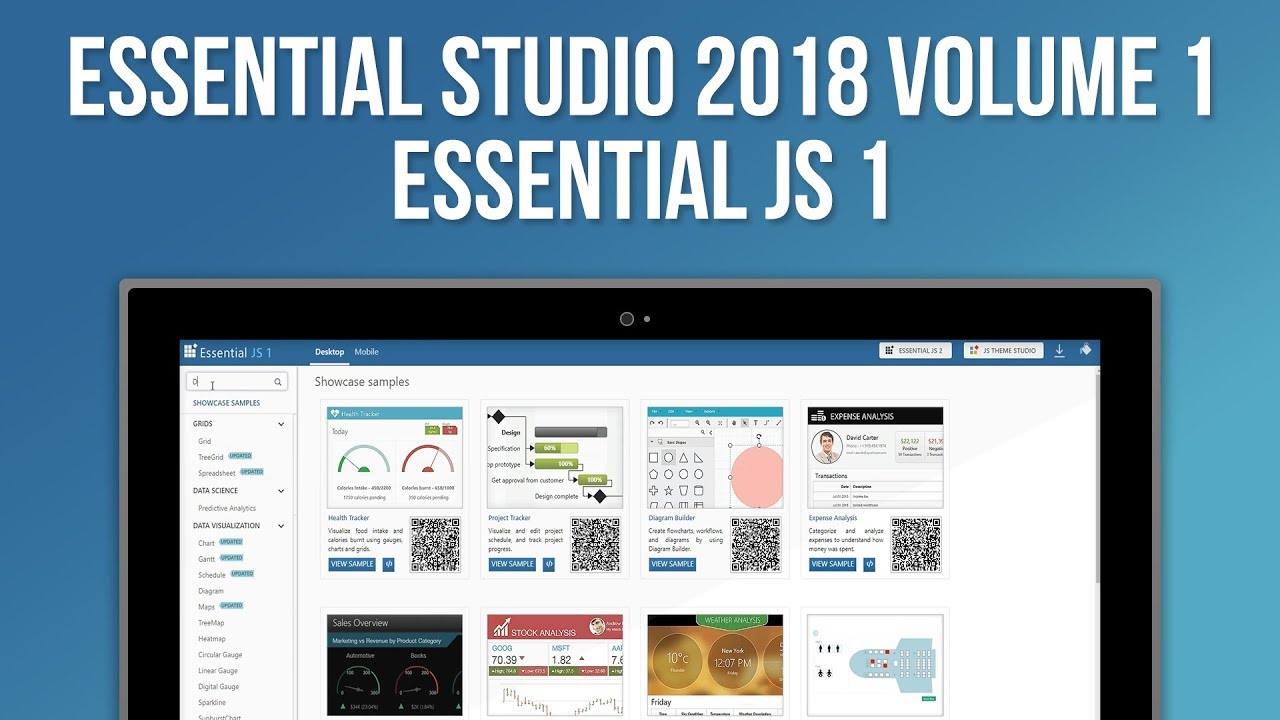Screen dimensions: 1280x720
Task: Click the Project Tracker preview thumbnail
Action: tap(555, 457)
